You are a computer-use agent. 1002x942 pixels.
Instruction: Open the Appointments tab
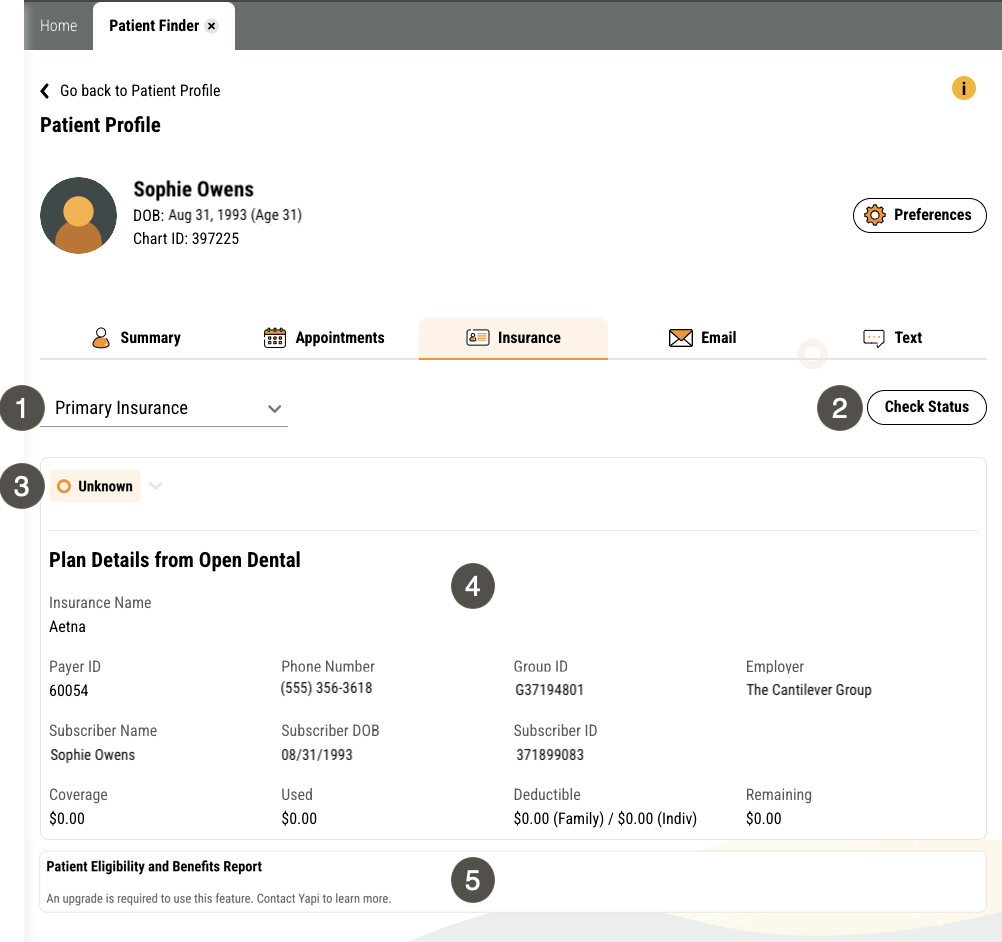click(x=325, y=337)
